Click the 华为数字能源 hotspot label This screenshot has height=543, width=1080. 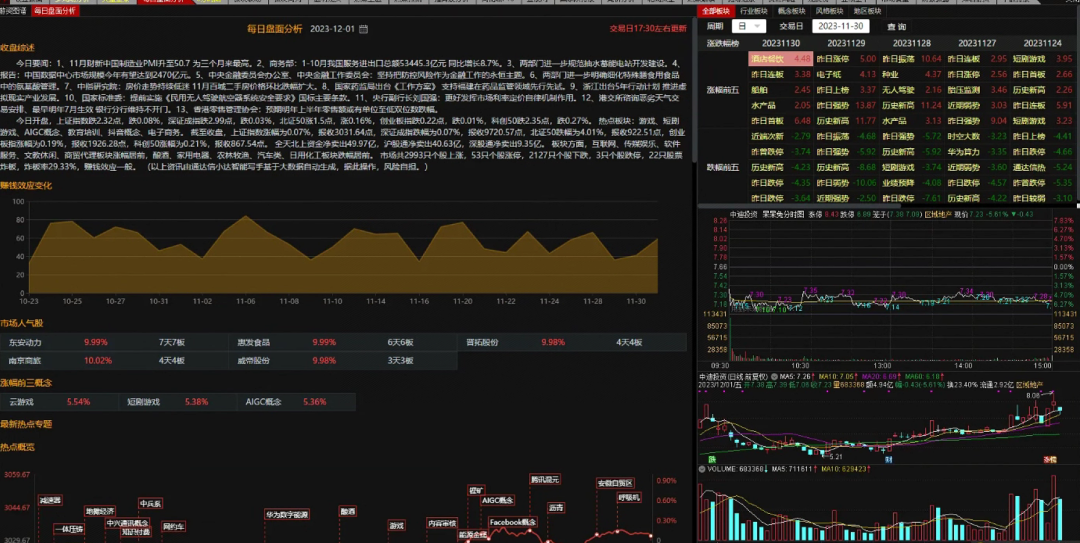coord(287,514)
